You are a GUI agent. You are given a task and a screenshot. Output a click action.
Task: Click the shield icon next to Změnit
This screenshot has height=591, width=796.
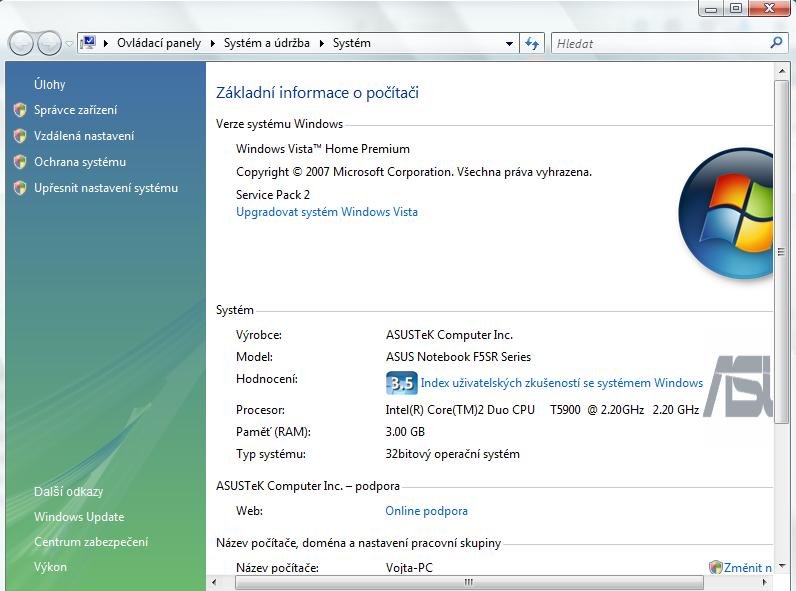pyautogui.click(x=715, y=567)
